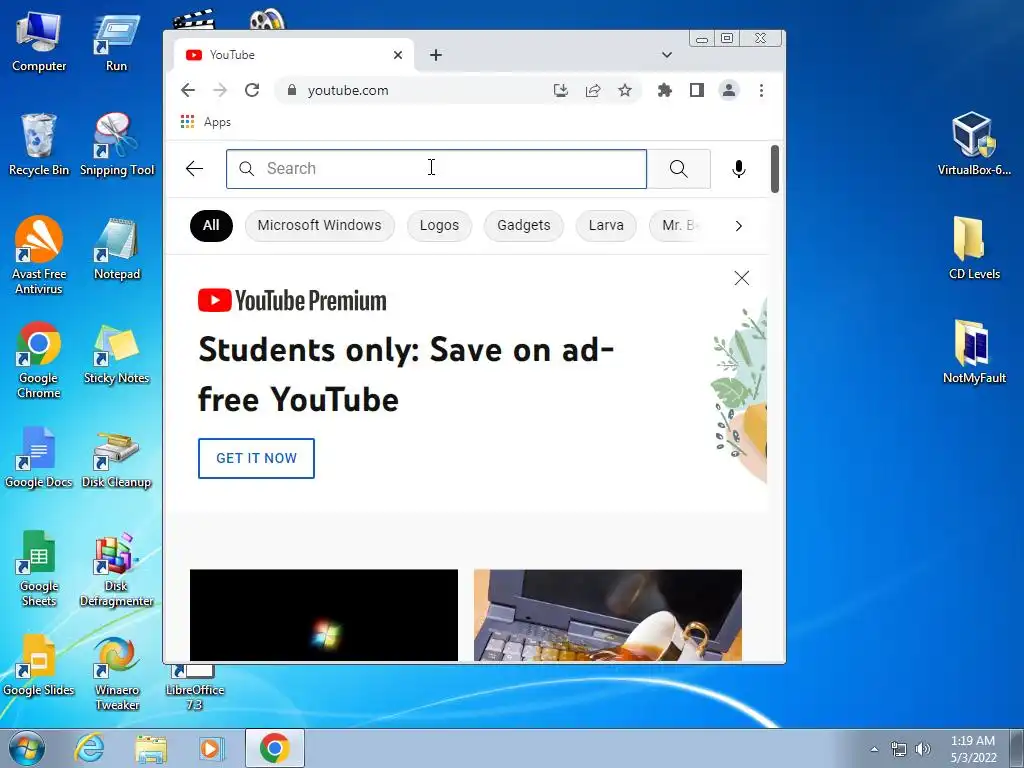
Task: Toggle Chrome's side panel
Action: (x=697, y=90)
